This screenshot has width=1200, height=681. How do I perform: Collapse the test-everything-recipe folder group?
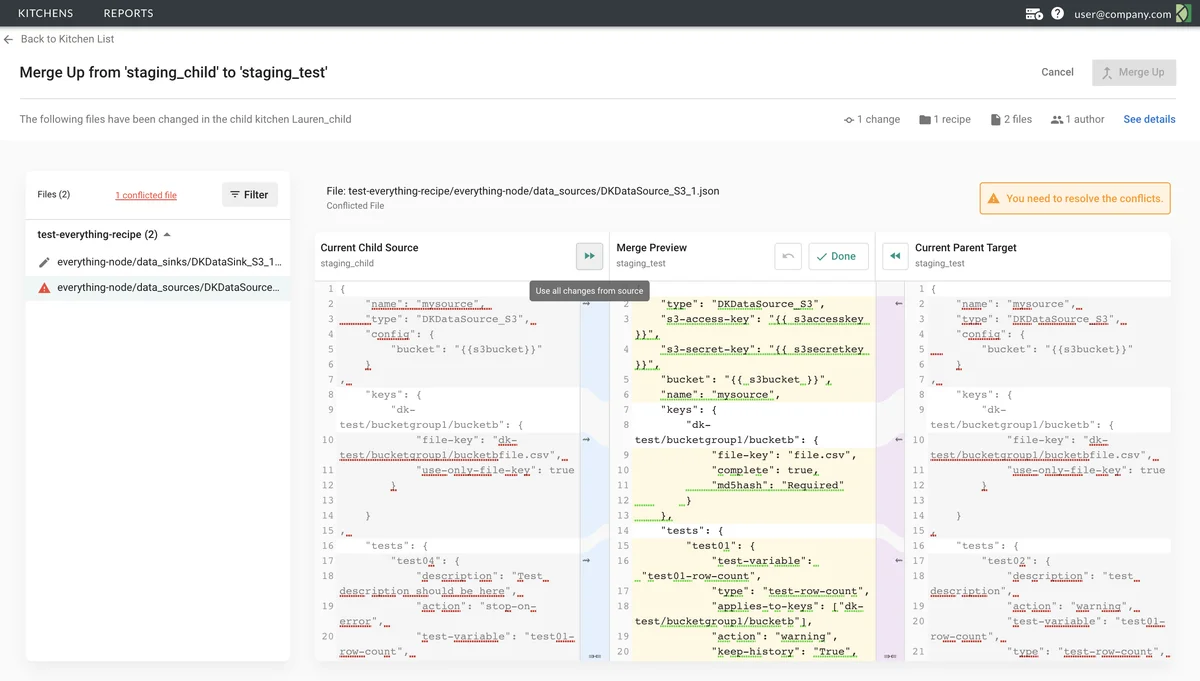(x=167, y=235)
